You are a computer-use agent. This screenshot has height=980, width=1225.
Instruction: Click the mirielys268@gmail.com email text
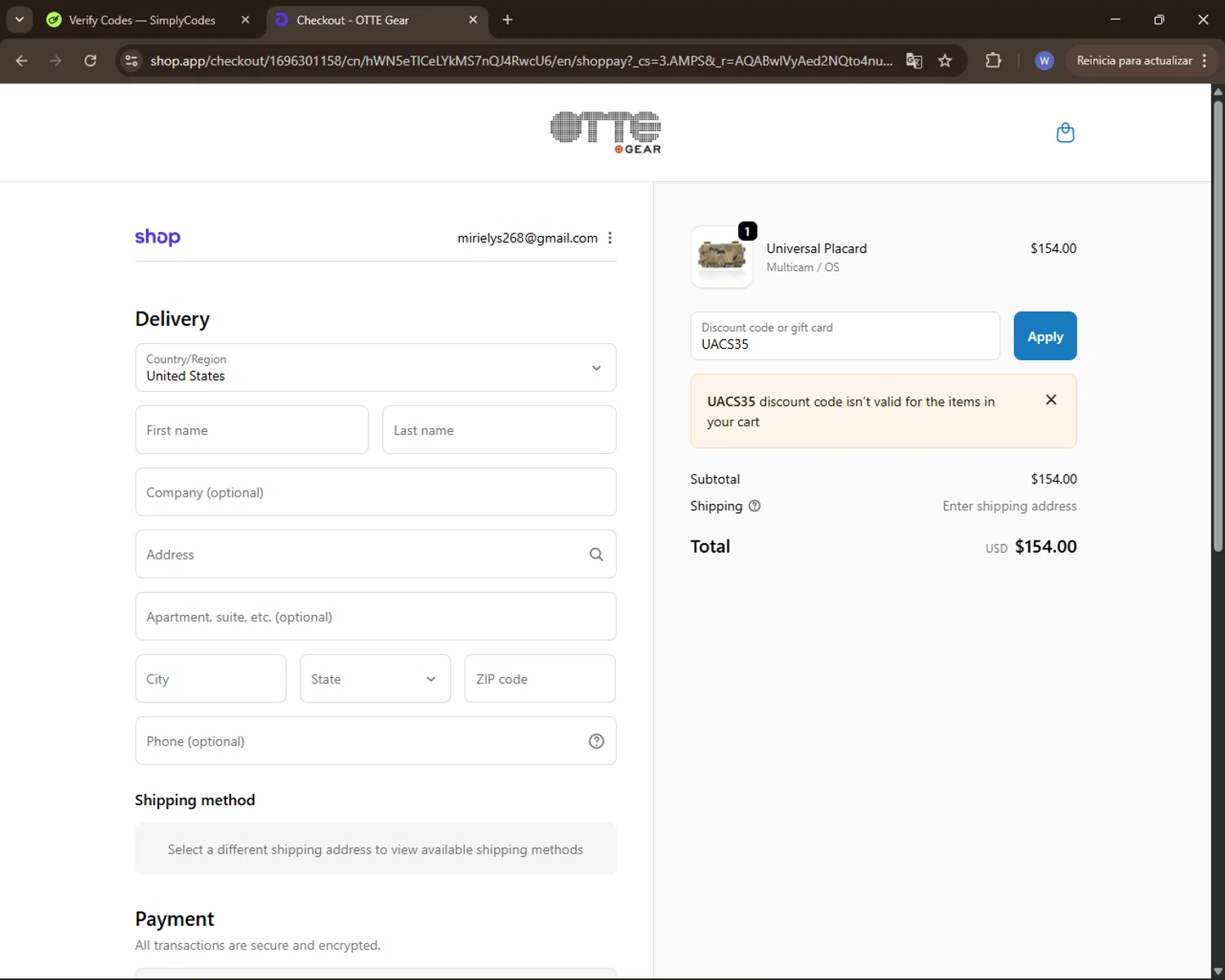click(528, 238)
